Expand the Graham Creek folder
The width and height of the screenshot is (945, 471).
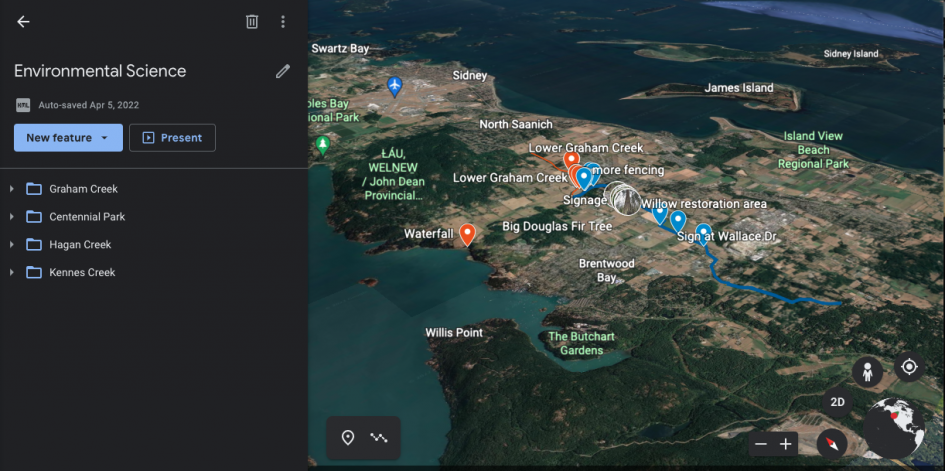(x=12, y=189)
